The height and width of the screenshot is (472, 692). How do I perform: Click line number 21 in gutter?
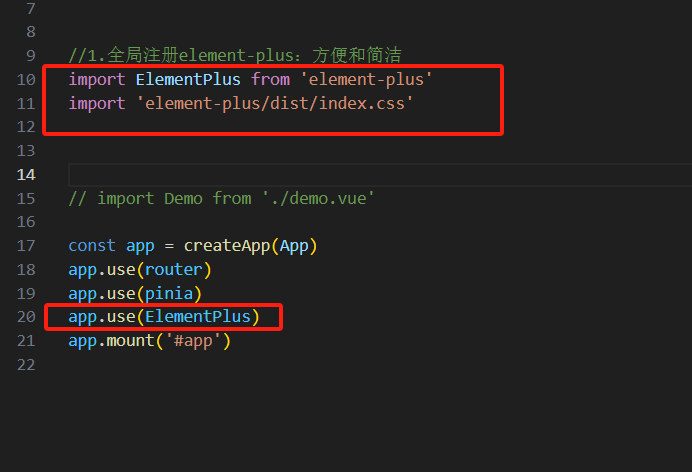(26, 341)
